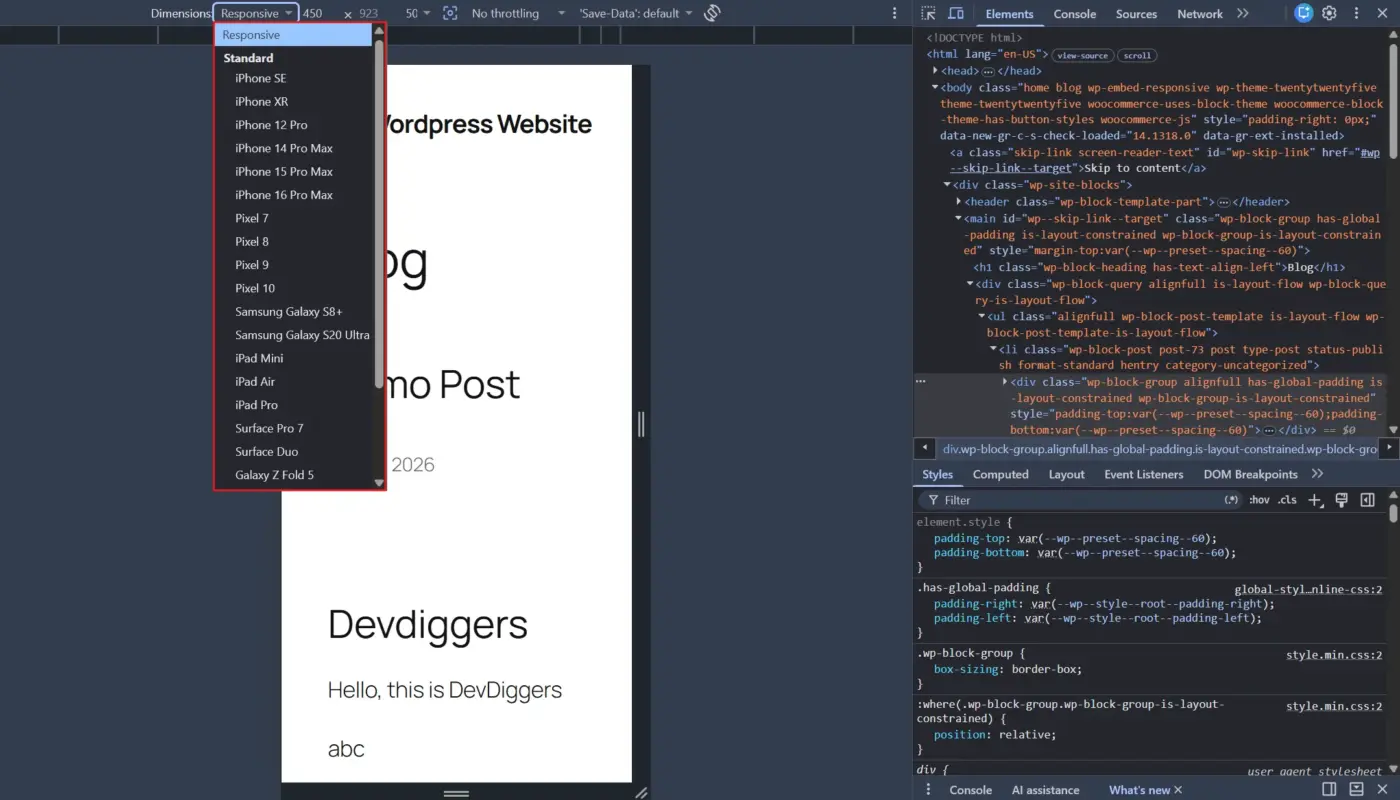Click the view-source badge on html

coord(1082,56)
